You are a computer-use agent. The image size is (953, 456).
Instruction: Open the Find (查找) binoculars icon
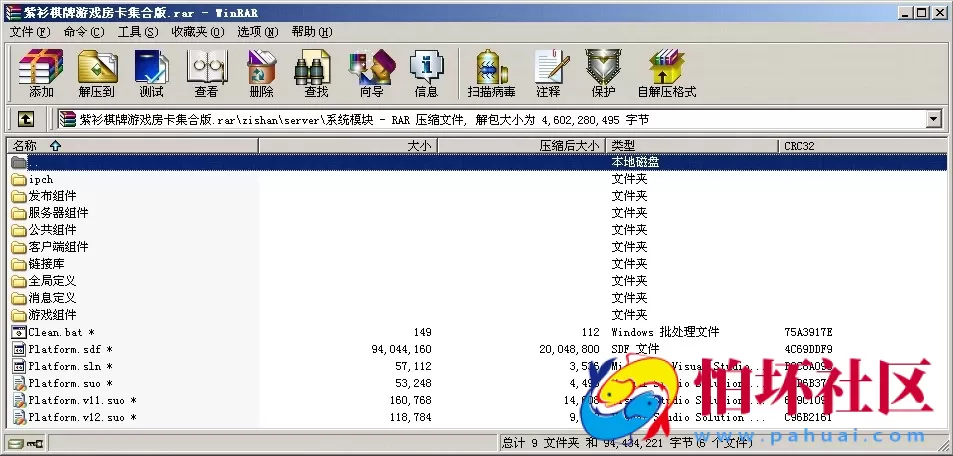pos(315,74)
